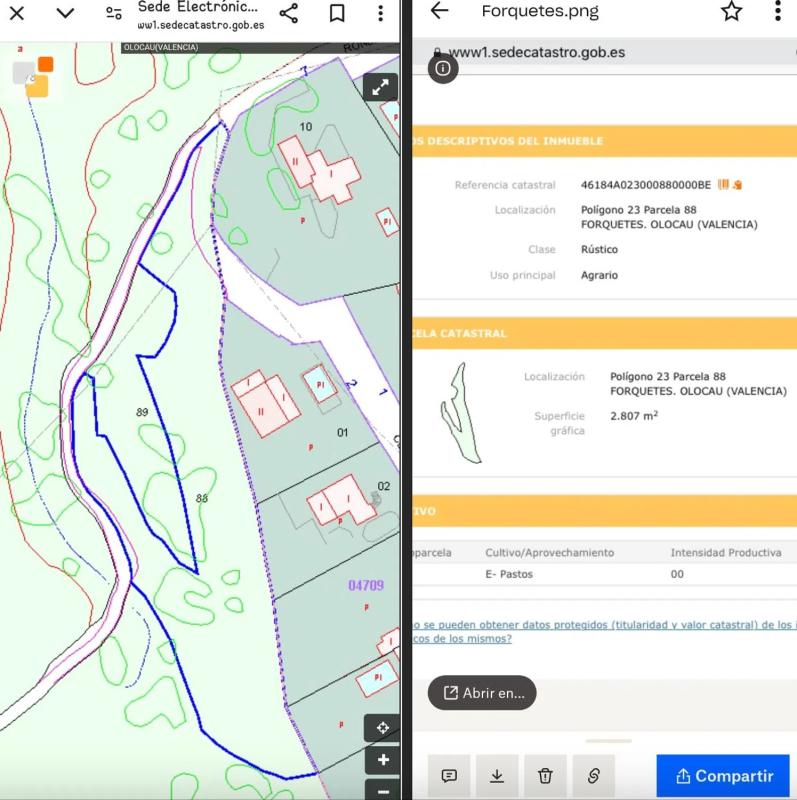
Task: Zoom in on the map with plus button
Action: pos(382,760)
